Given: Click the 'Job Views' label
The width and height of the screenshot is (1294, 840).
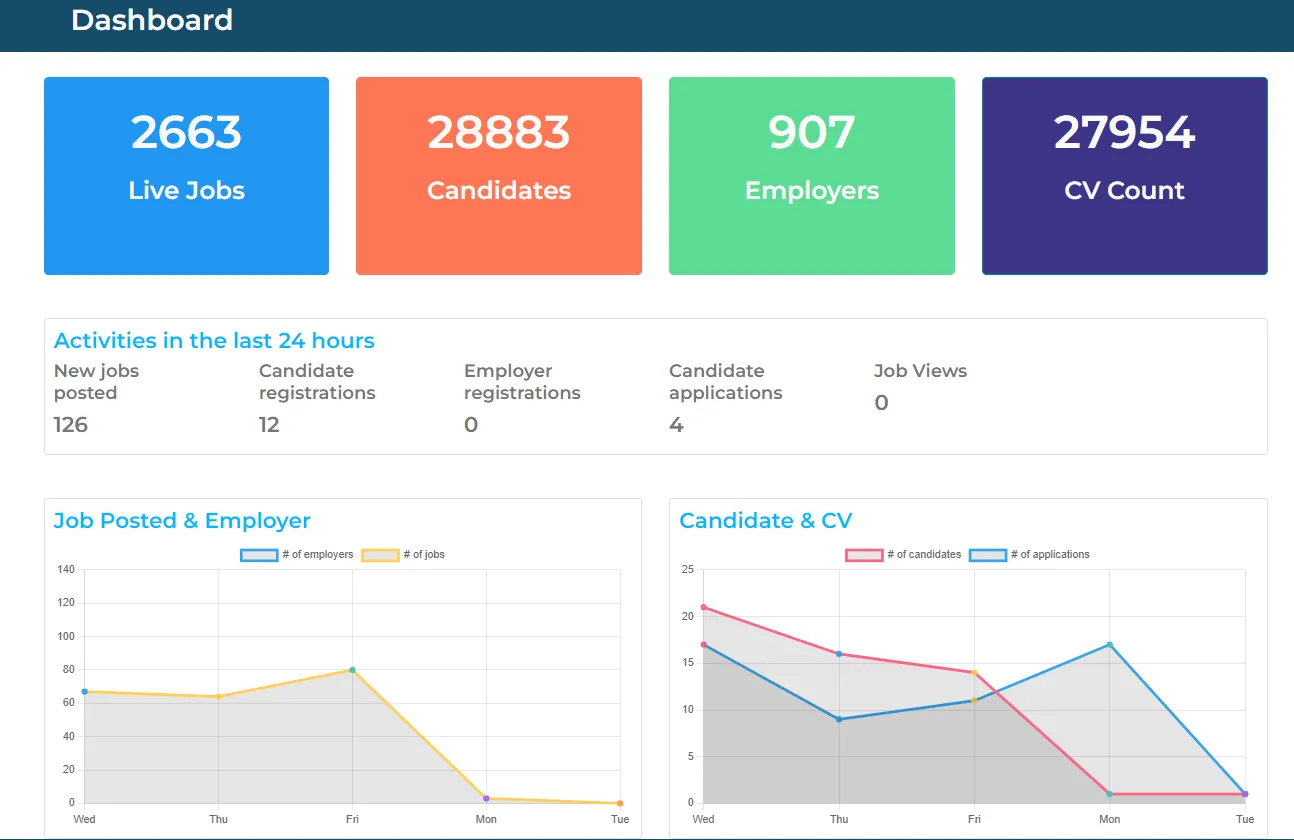Looking at the screenshot, I should (x=920, y=371).
